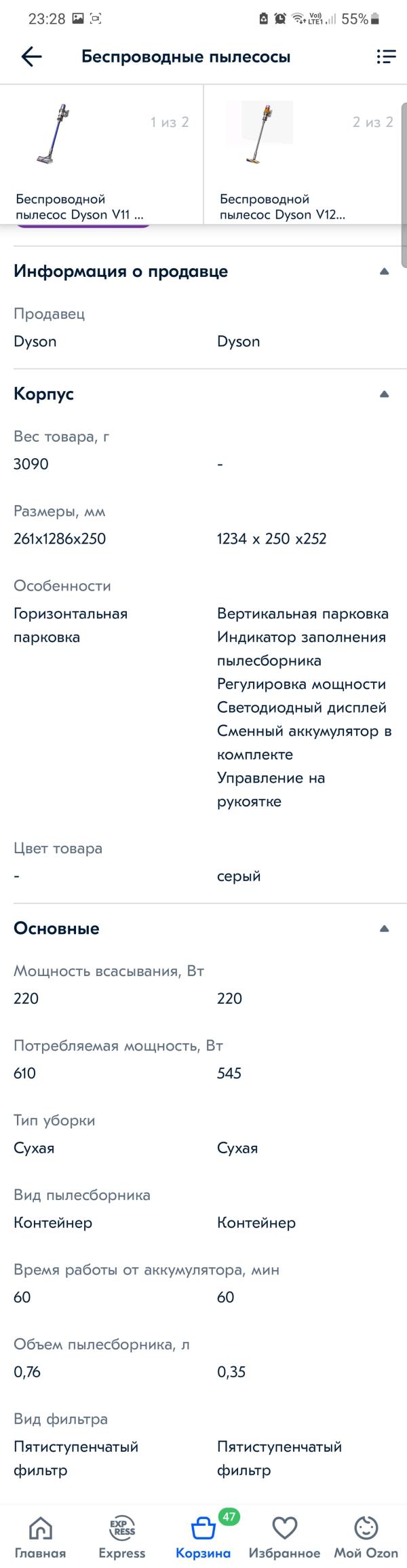Tap seller Dyson for the first product
Screen dimensions: 407x1568
[35, 341]
